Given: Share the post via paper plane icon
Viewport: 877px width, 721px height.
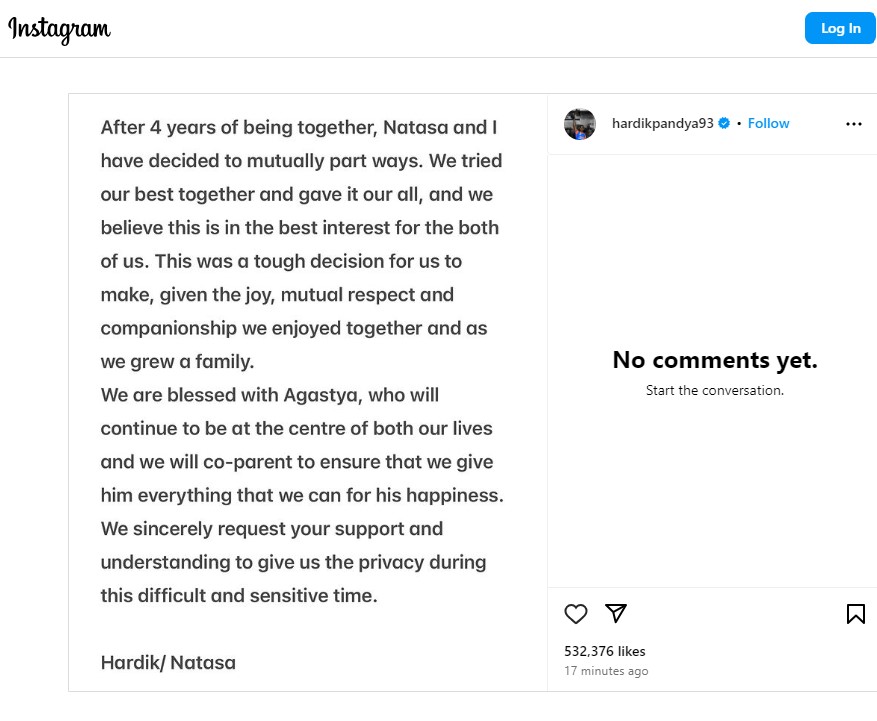Looking at the screenshot, I should (616, 613).
